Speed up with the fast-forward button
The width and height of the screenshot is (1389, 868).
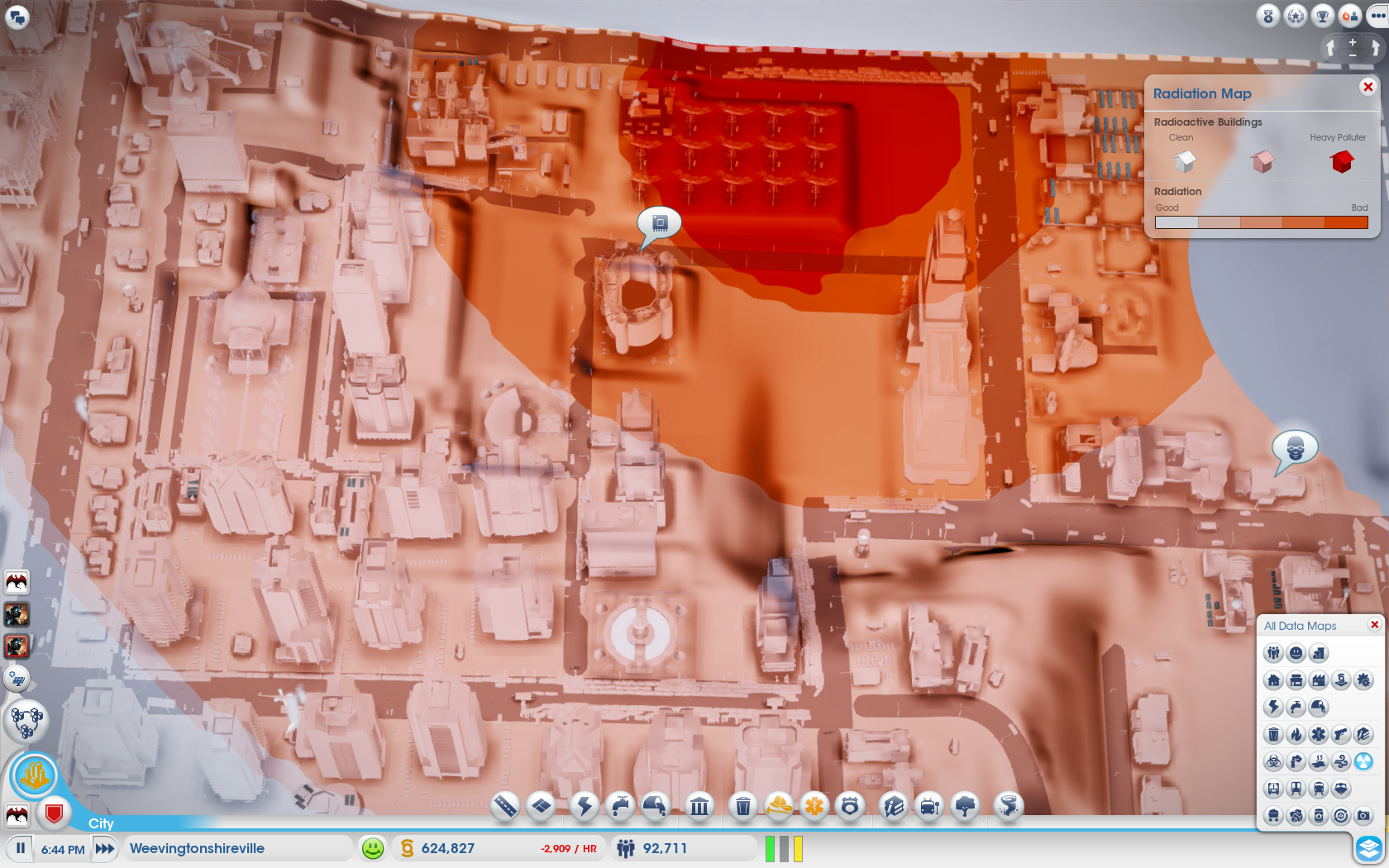pos(105,848)
